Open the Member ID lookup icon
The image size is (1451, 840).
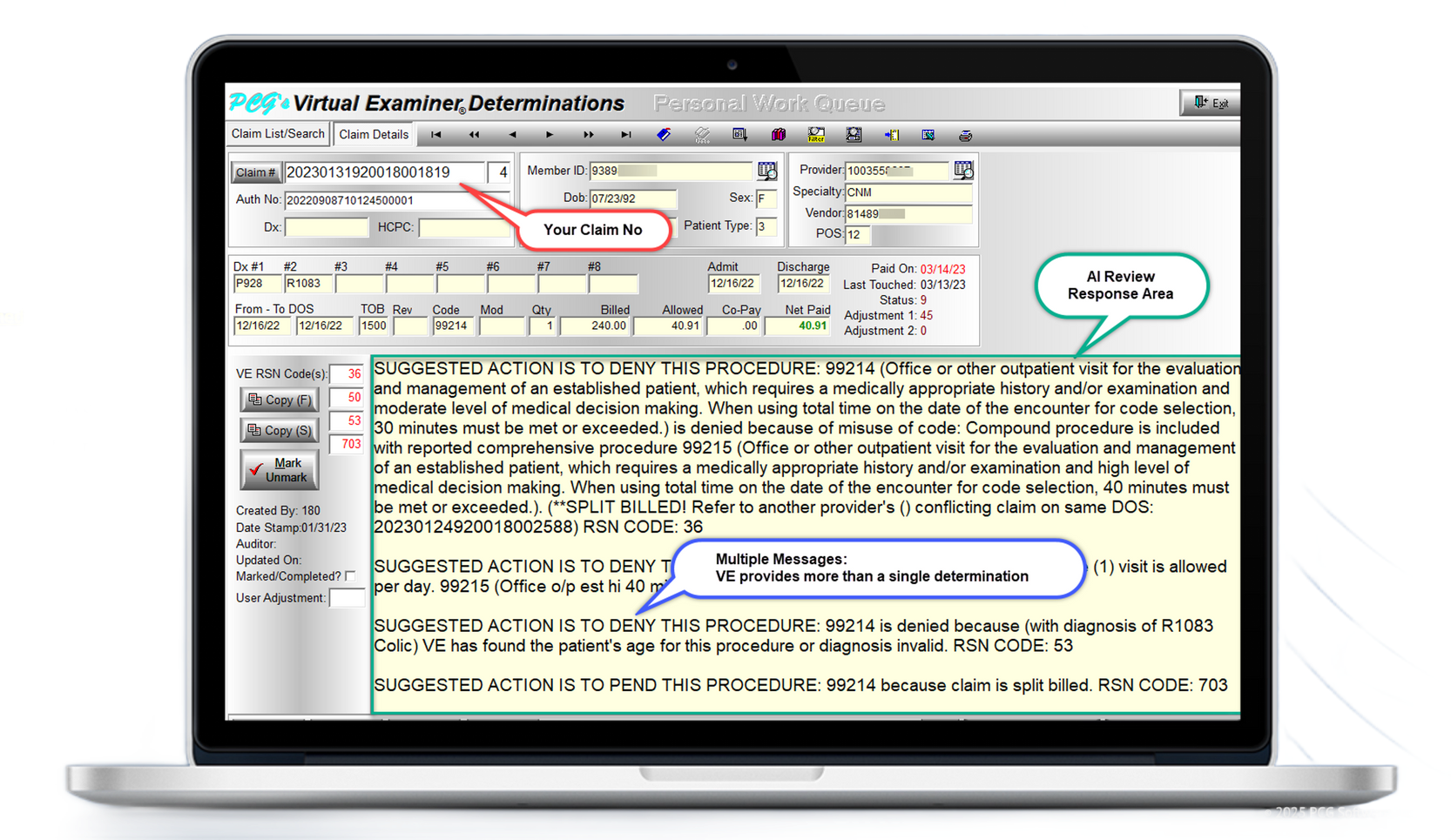[x=766, y=170]
